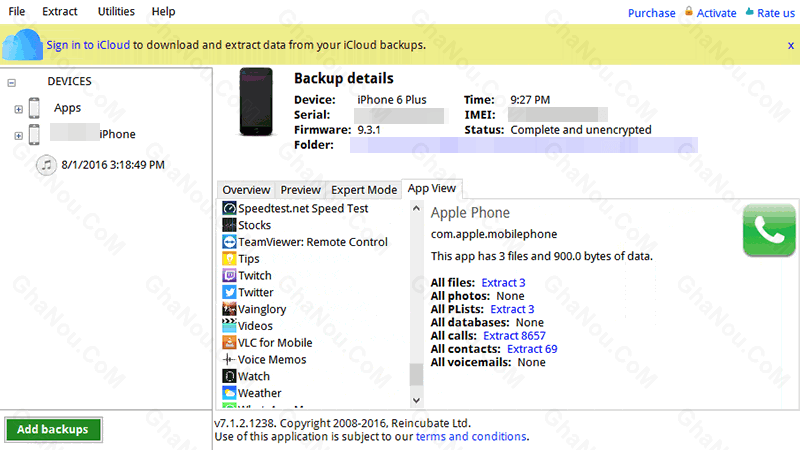Select the App View tab
800x450 pixels.
click(432, 188)
